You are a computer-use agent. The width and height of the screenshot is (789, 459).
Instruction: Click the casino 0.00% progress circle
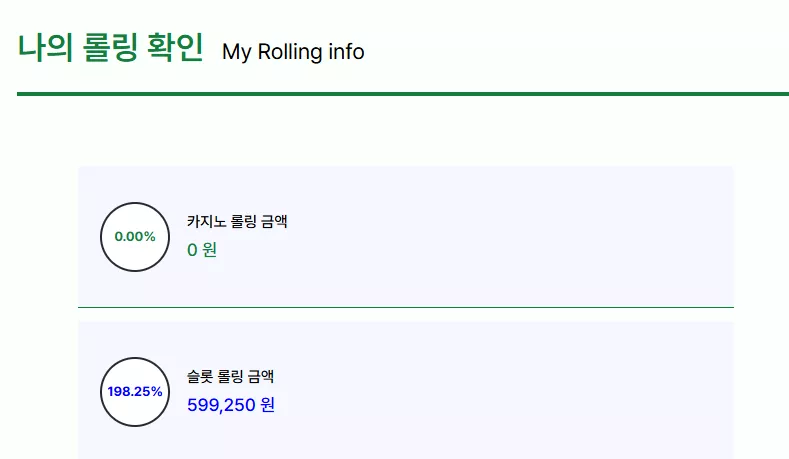(x=135, y=237)
